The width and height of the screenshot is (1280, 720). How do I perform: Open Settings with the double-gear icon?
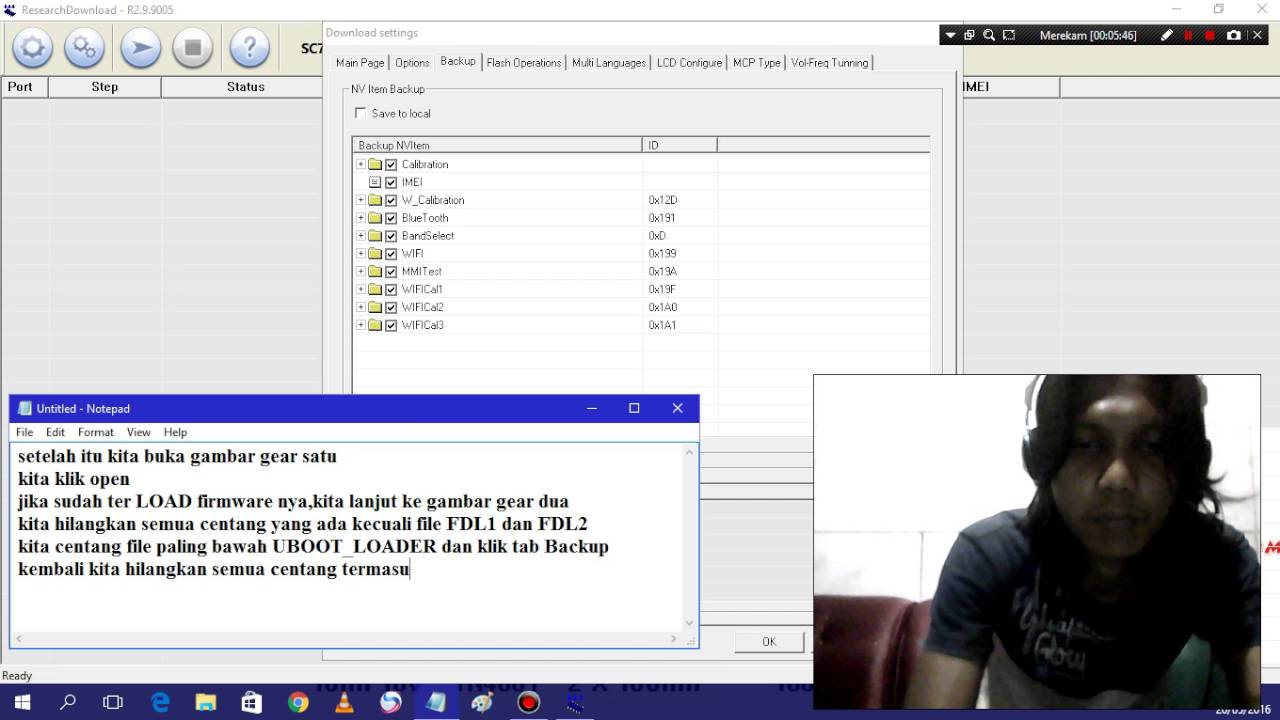pos(85,47)
